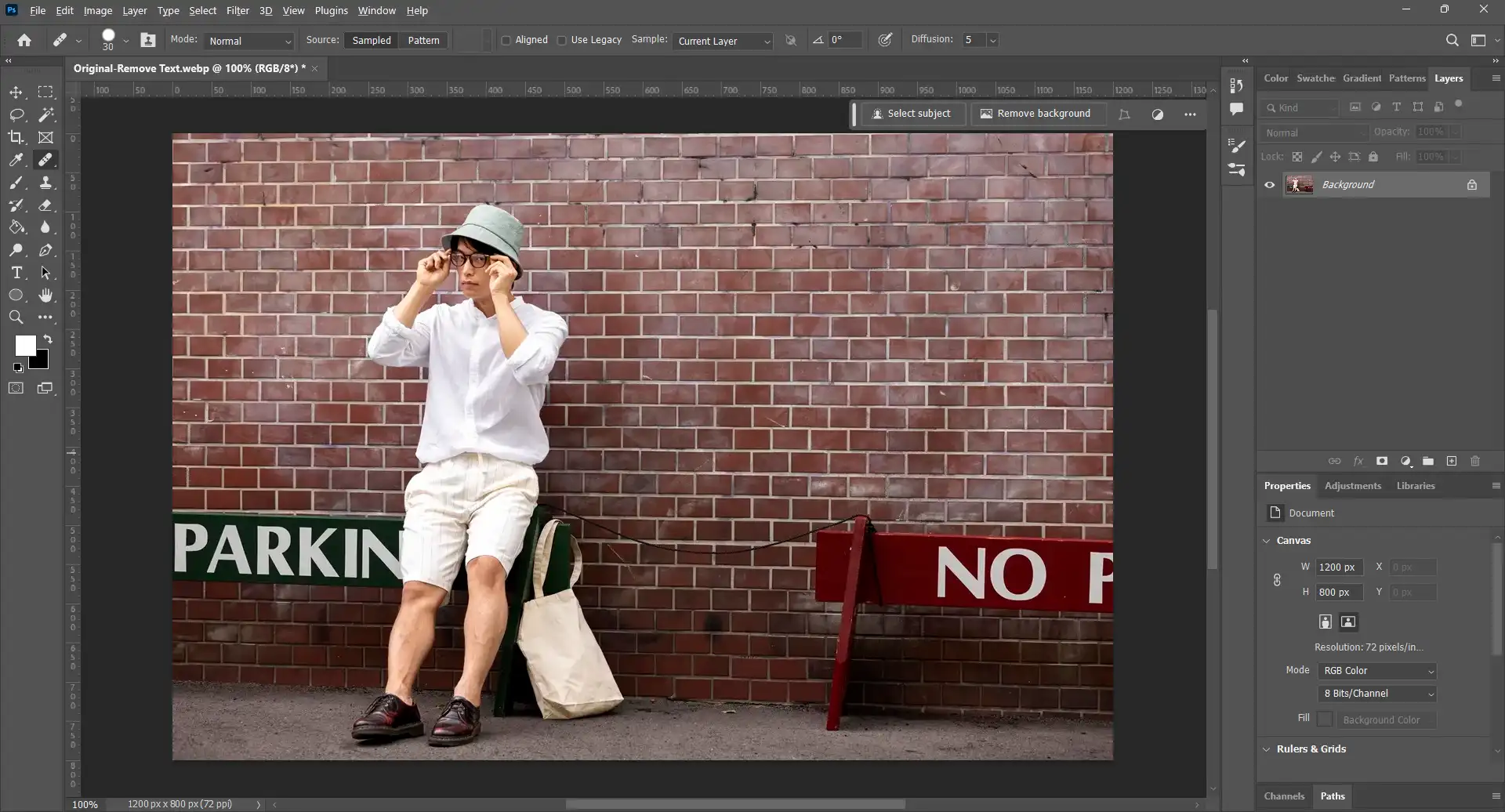1505x812 pixels.
Task: Switch to the Adjustments tab
Action: 1352,486
